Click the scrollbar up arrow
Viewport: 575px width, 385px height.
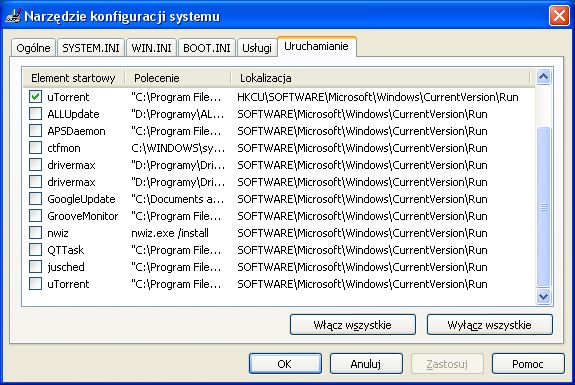[543, 77]
